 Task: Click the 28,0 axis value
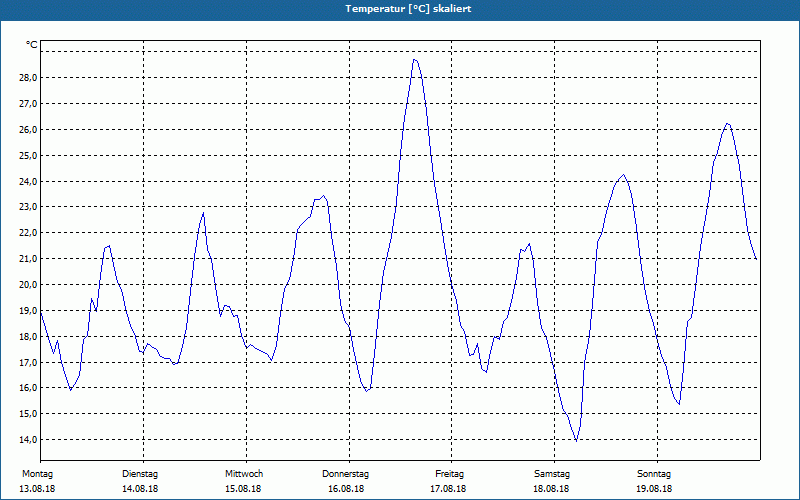27,78
